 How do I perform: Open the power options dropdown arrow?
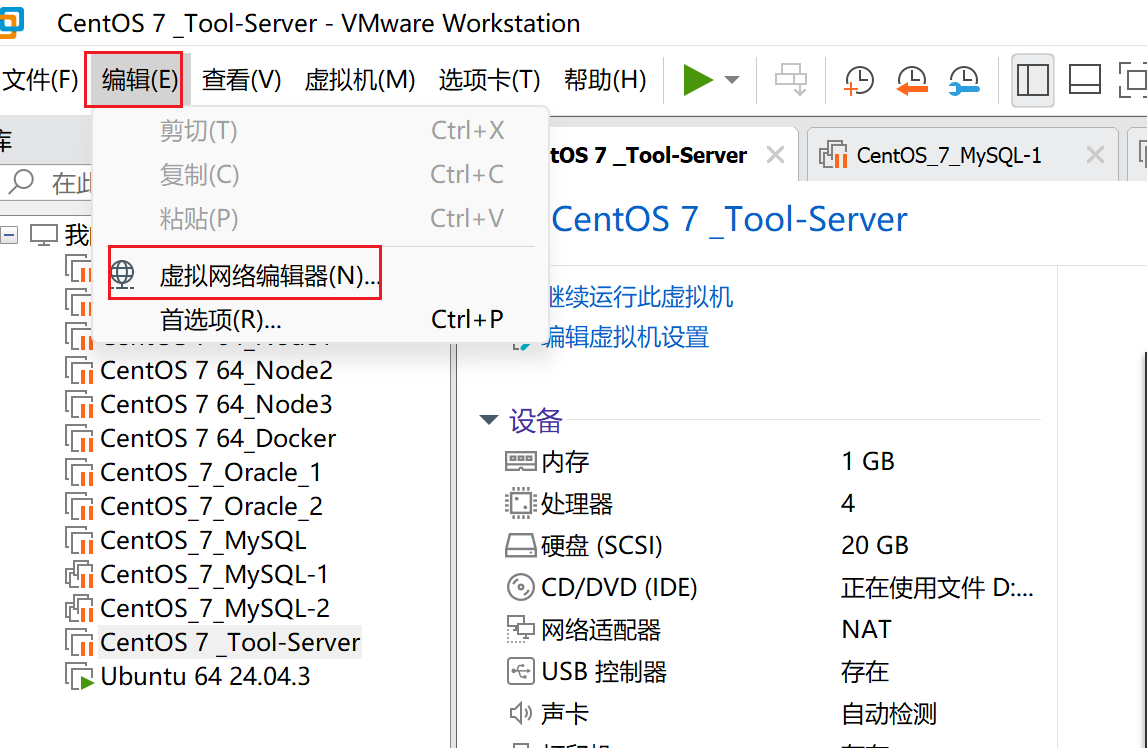coord(732,79)
